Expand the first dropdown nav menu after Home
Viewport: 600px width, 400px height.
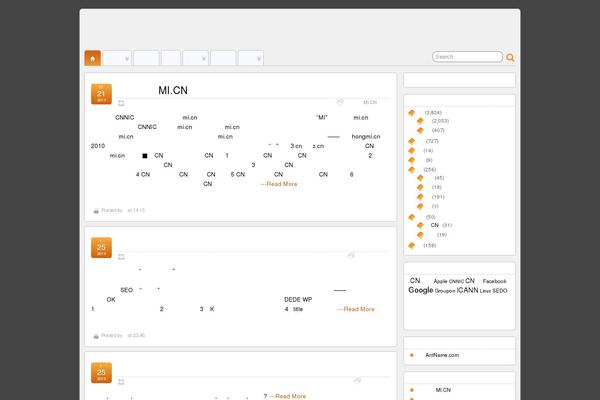(117, 58)
